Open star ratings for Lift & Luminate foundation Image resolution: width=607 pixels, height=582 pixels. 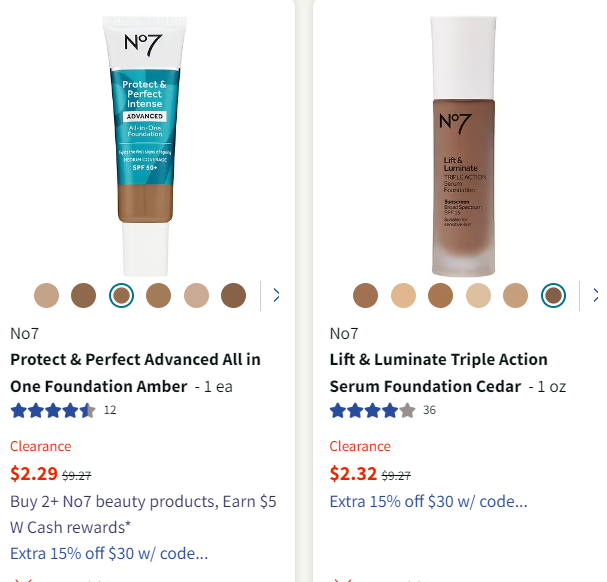[372, 410]
